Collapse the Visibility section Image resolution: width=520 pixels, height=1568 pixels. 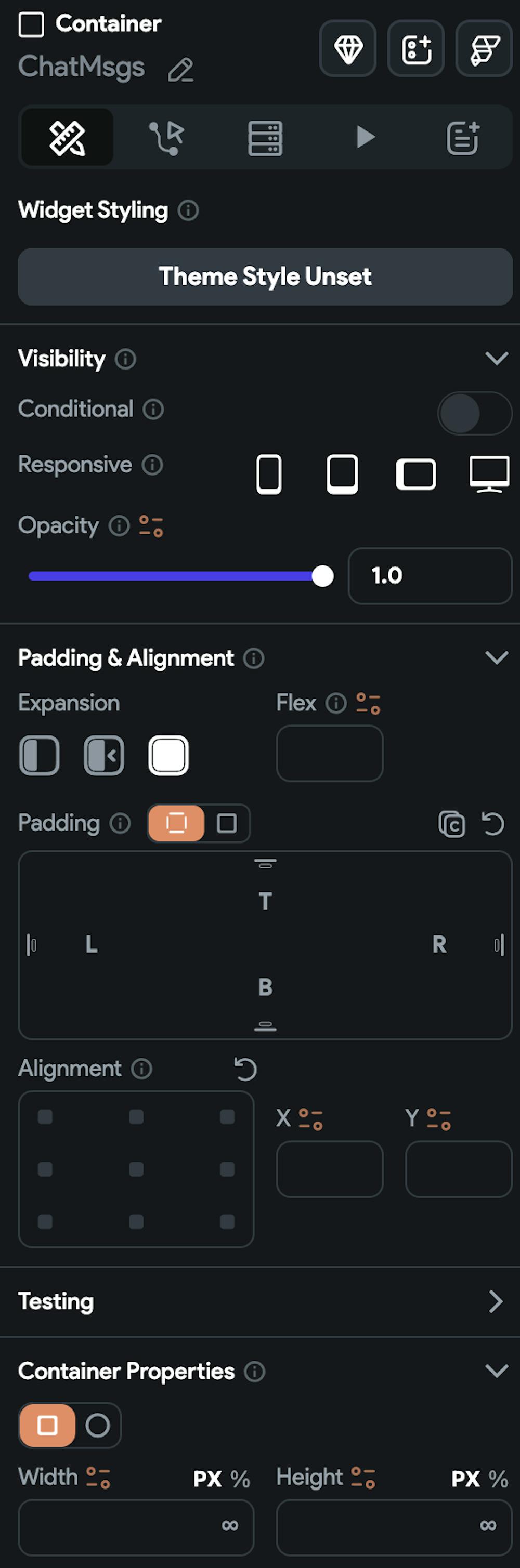pos(496,359)
